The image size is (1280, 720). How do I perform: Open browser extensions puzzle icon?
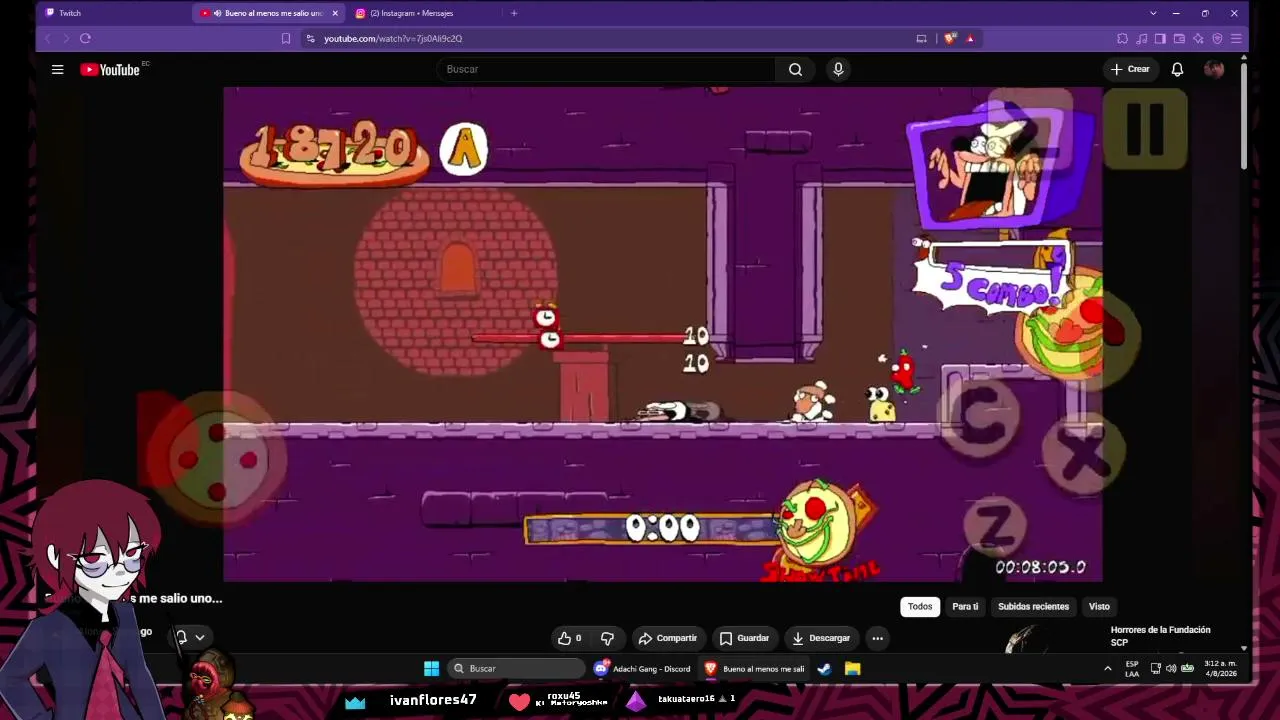(x=1122, y=38)
